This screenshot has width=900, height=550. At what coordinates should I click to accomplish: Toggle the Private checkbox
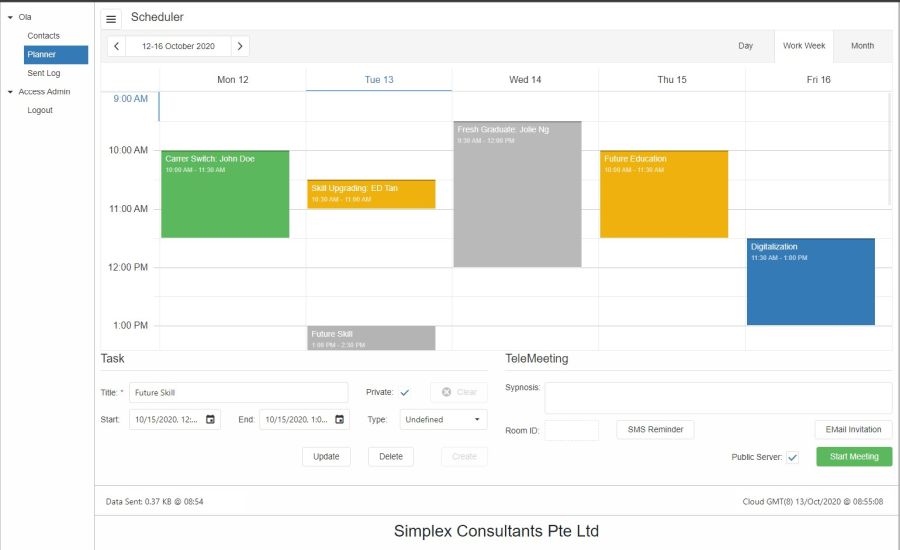(x=405, y=393)
